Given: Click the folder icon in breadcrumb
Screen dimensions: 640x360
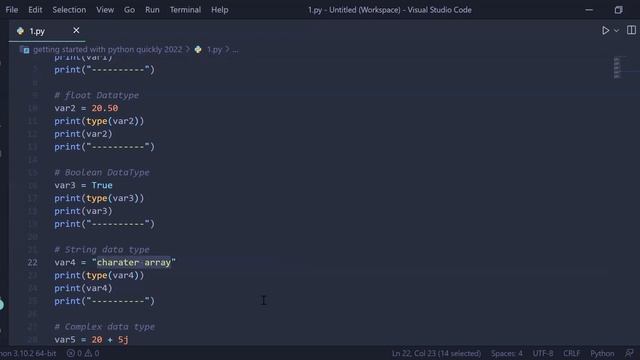Looking at the screenshot, I should [x=25, y=50].
